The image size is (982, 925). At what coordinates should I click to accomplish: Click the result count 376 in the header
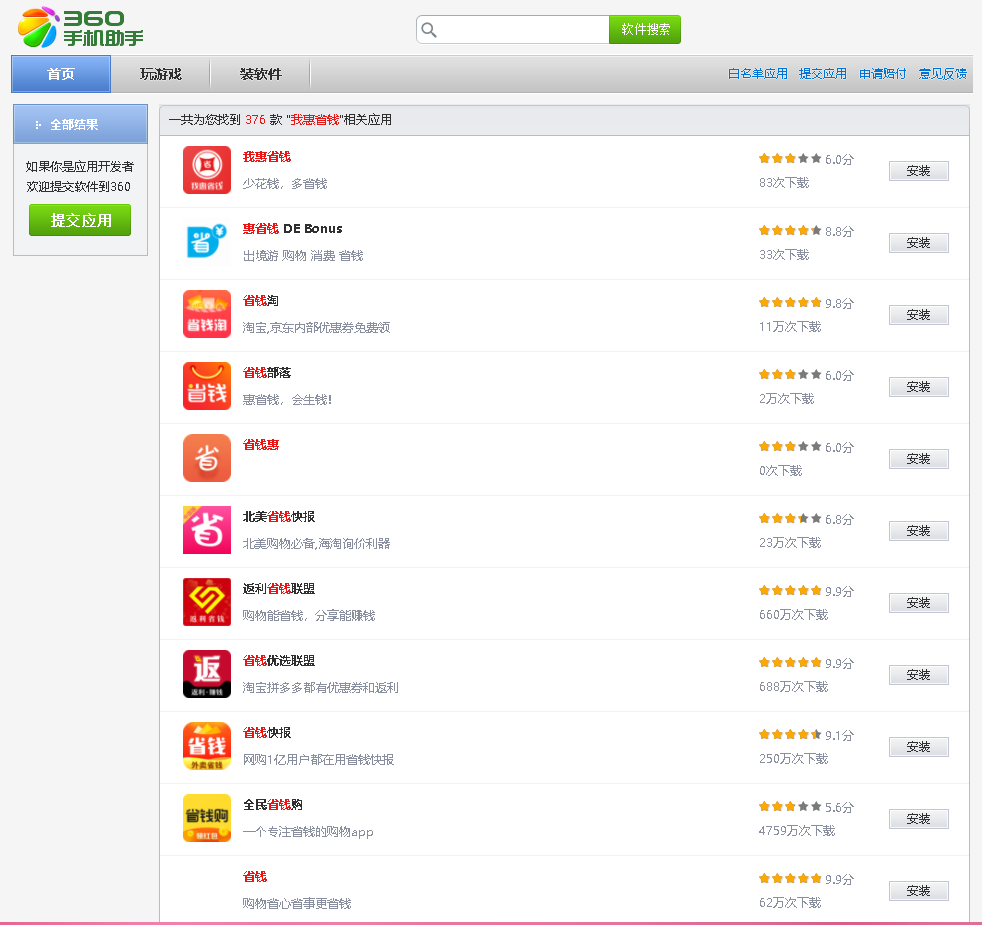[x=256, y=120]
